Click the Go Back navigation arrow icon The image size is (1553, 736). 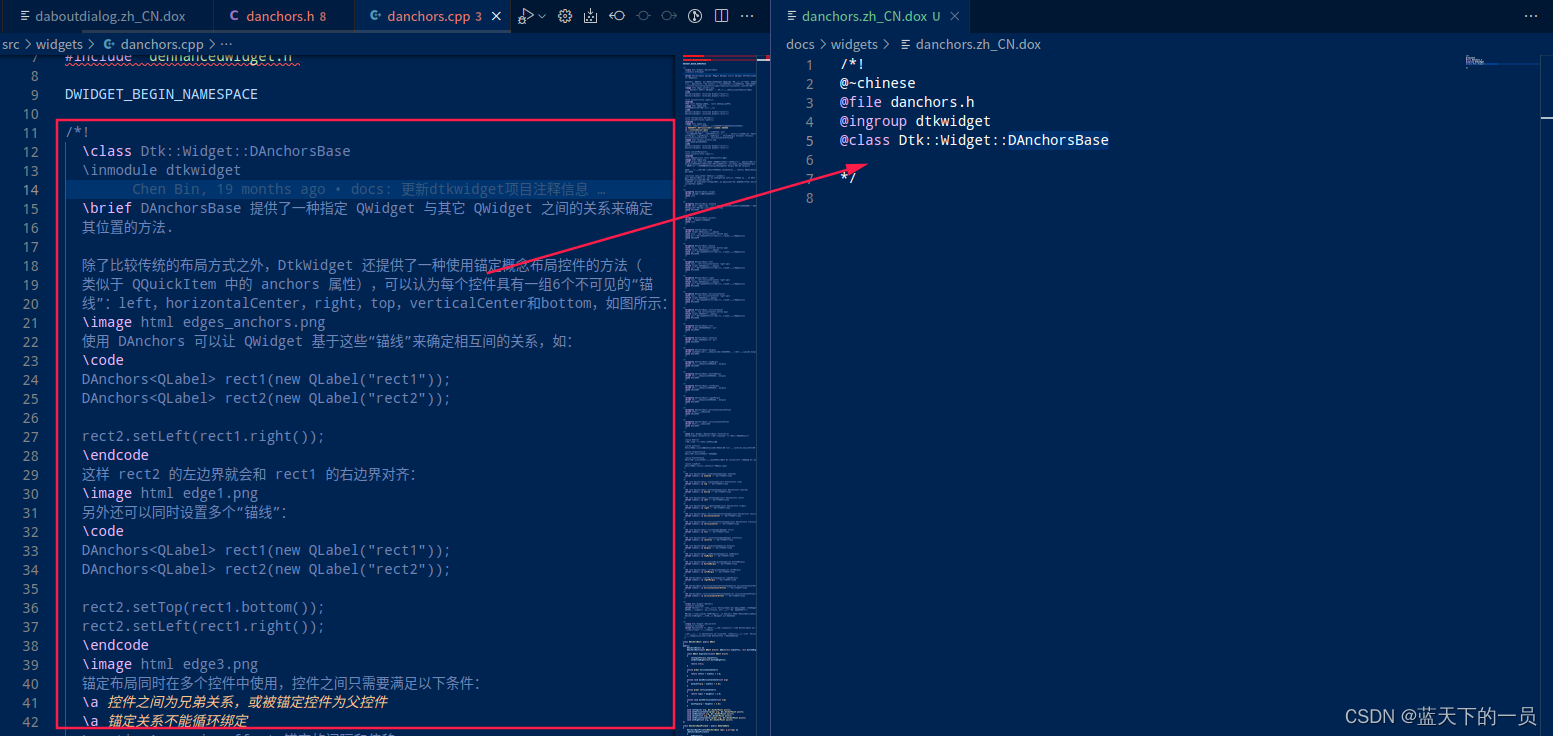pos(616,16)
